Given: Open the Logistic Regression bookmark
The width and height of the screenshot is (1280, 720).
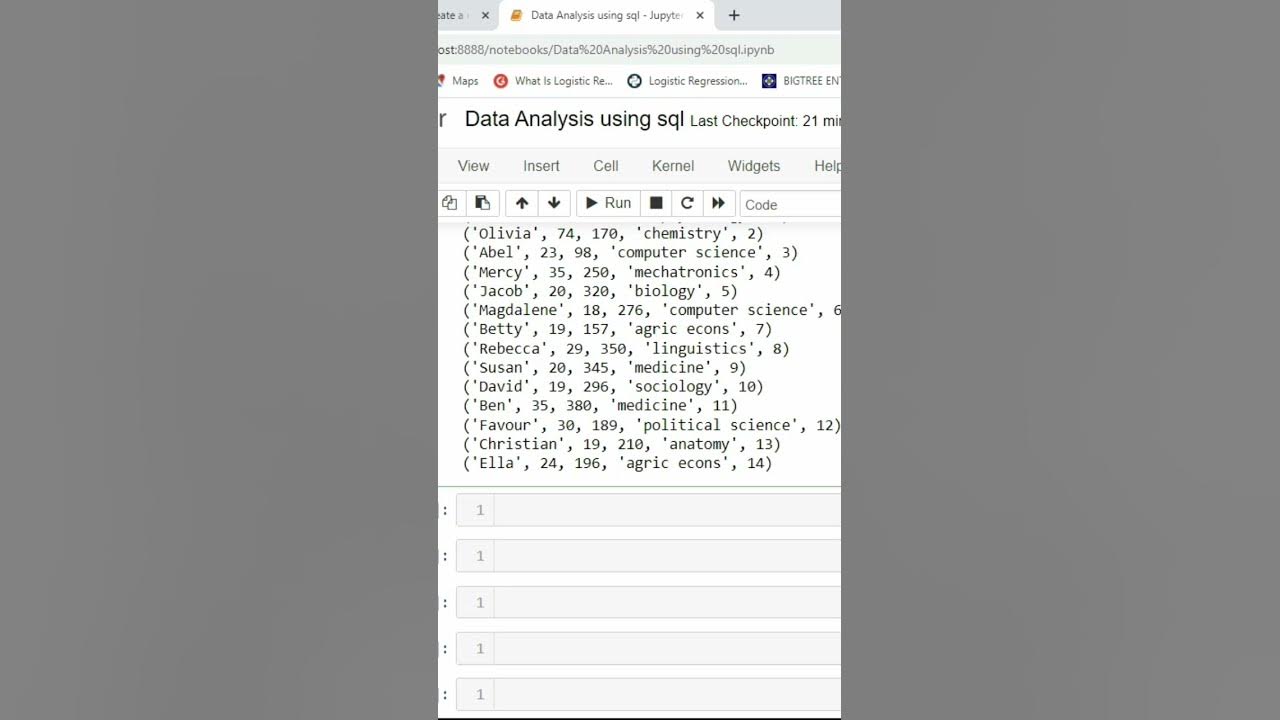Looking at the screenshot, I should 688,81.
